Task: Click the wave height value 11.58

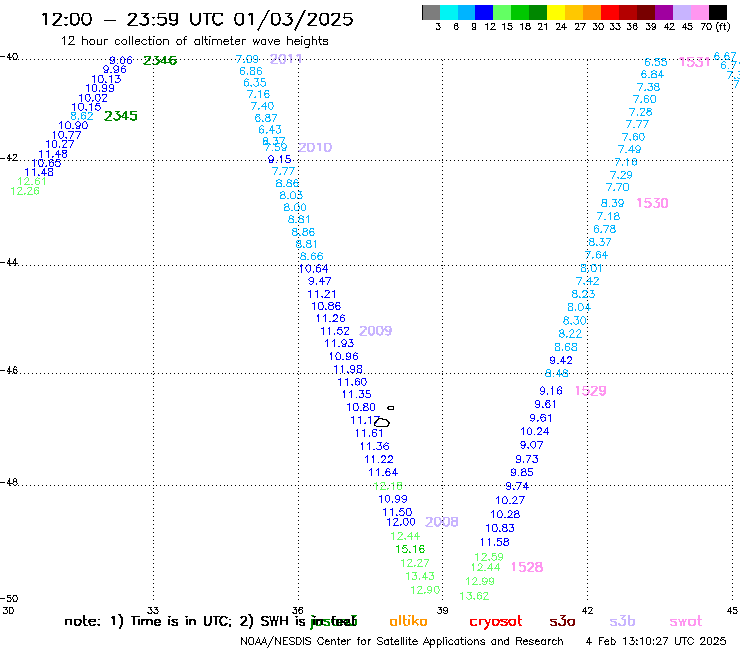Action: [x=495, y=542]
